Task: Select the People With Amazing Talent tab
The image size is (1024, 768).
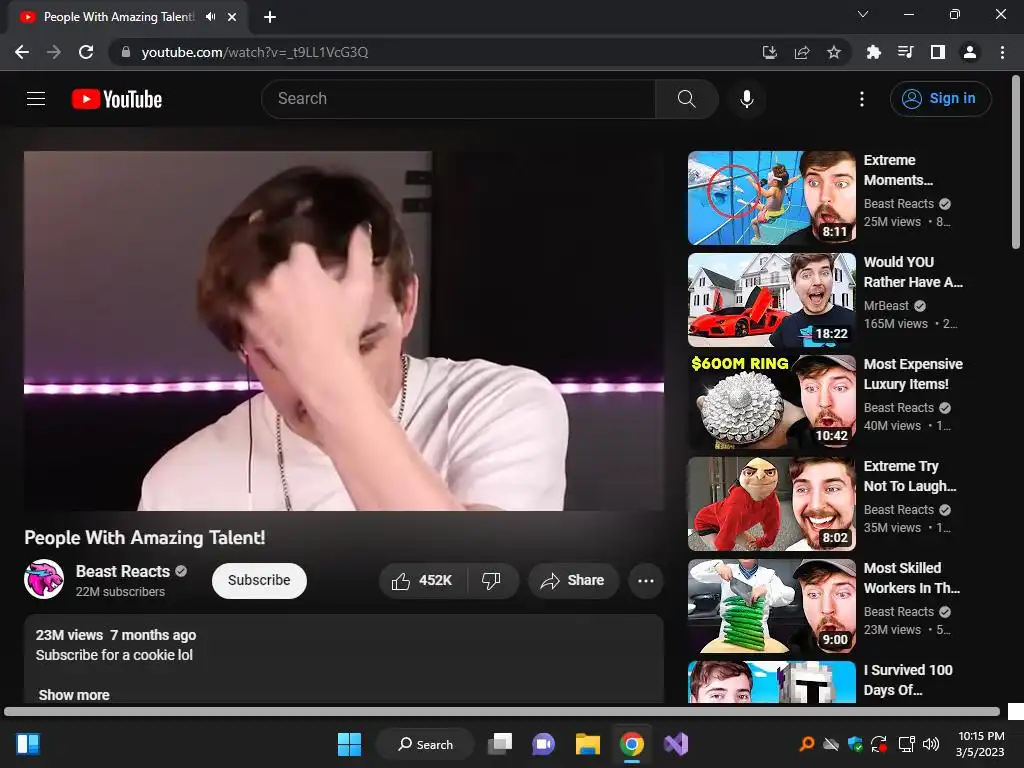Action: (x=118, y=17)
